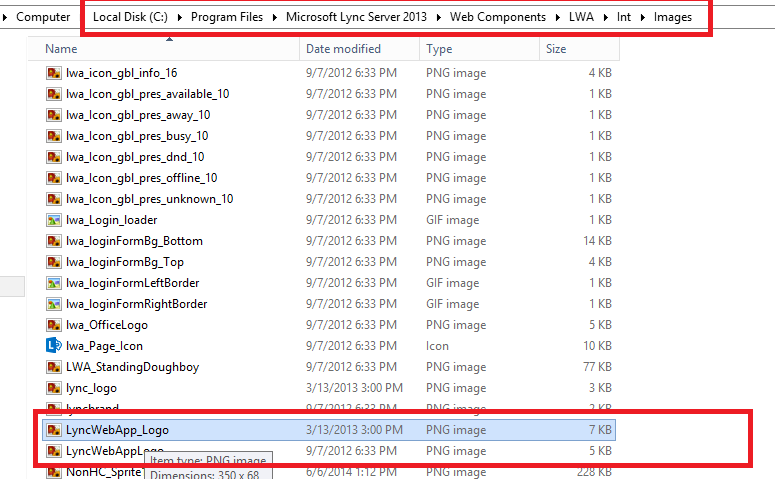
Task: Click the lwa_Icon_gbl_pres_busy_10 file icon
Action: (x=54, y=136)
